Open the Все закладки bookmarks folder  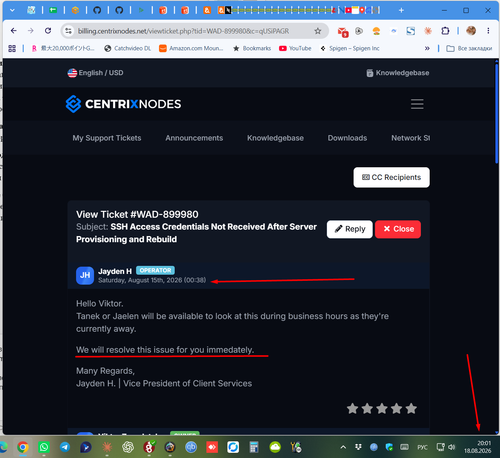469,48
